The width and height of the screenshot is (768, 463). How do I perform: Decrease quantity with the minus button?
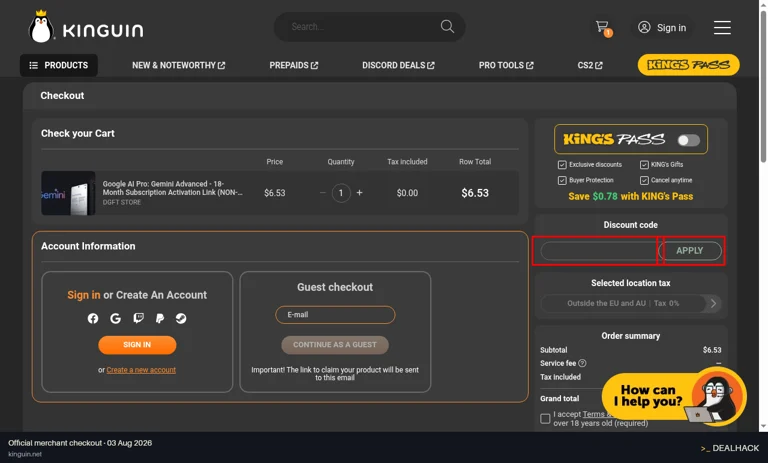pyautogui.click(x=322, y=193)
